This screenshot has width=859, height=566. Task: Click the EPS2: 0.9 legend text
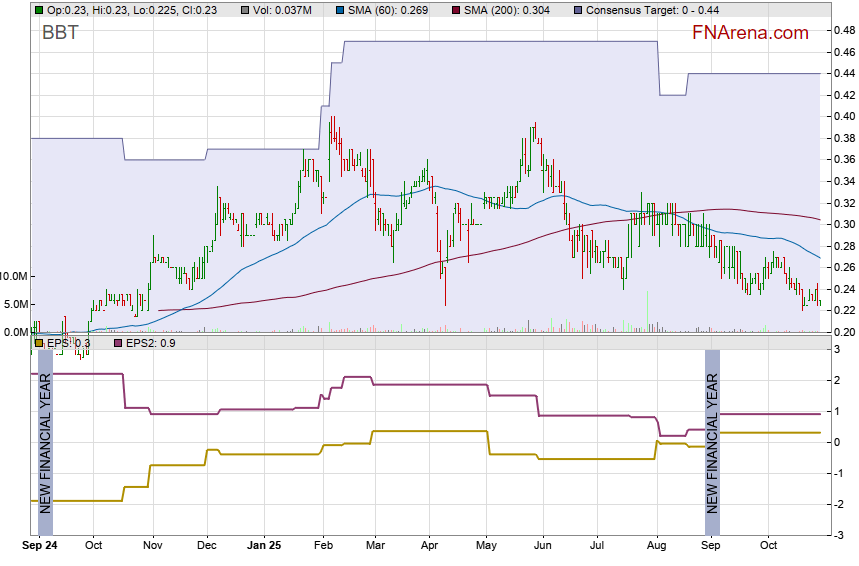pyautogui.click(x=148, y=343)
